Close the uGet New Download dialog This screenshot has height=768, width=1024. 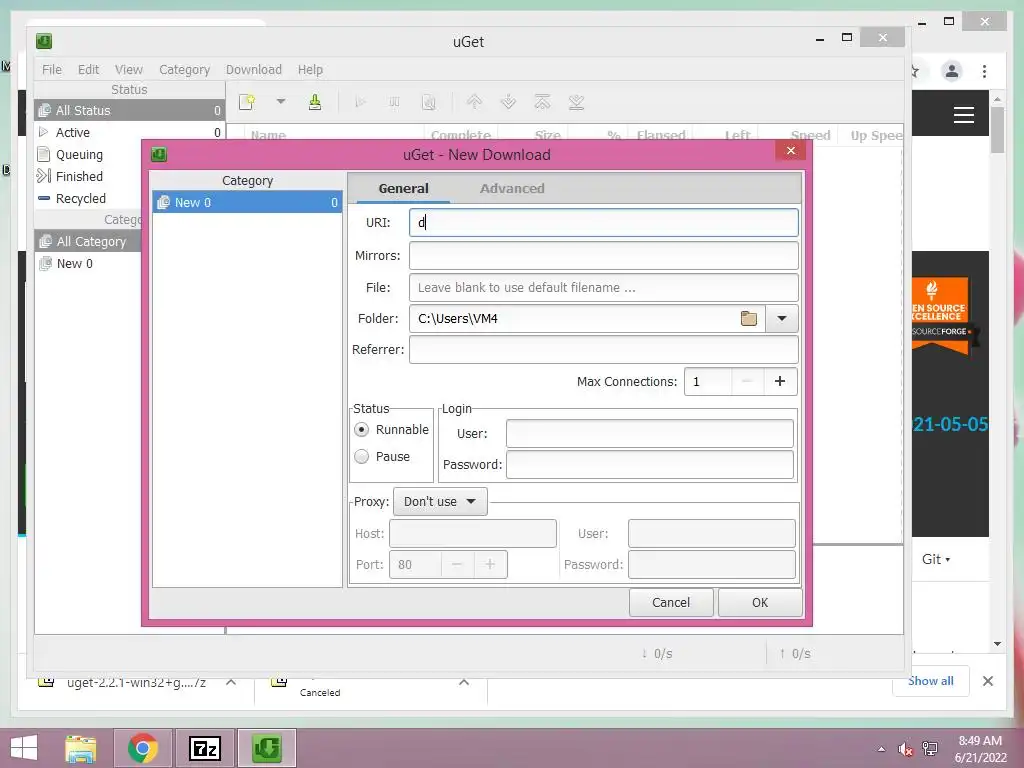click(x=791, y=151)
